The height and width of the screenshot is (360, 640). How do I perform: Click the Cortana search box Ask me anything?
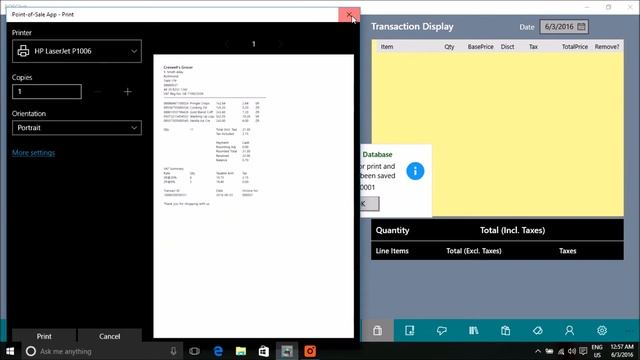point(102,351)
